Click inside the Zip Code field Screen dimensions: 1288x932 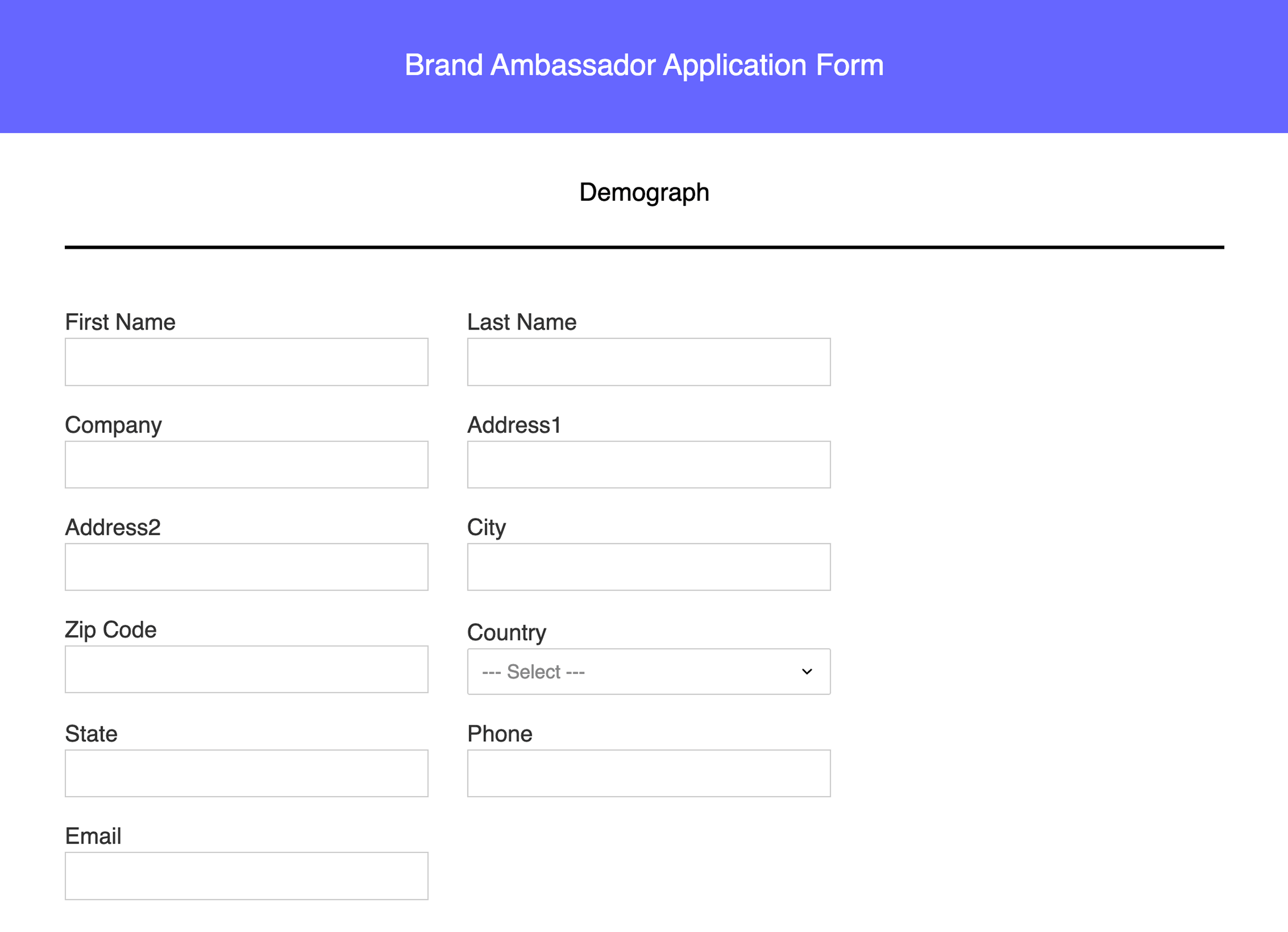(x=246, y=669)
